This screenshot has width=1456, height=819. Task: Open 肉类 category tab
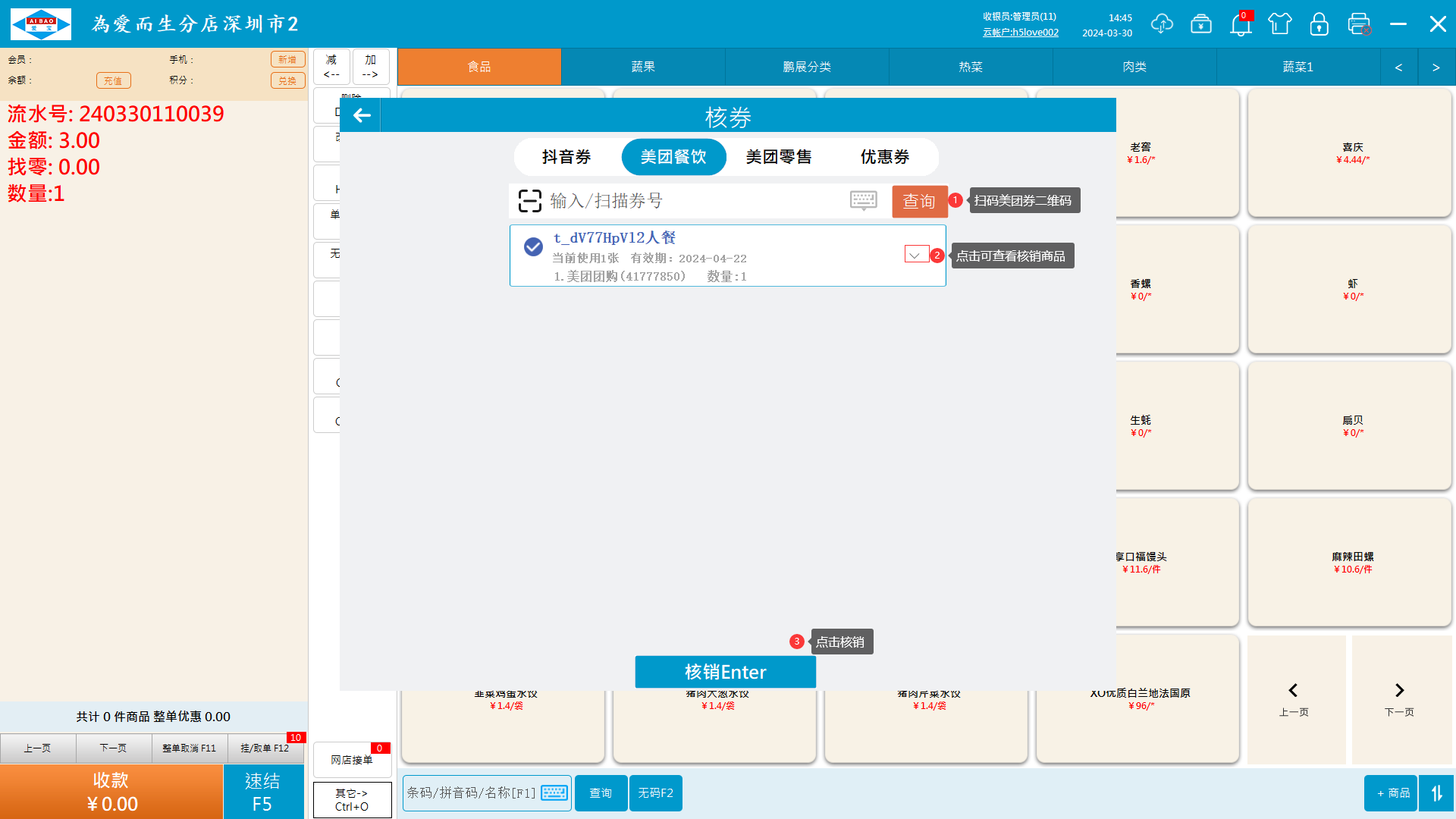pyautogui.click(x=1134, y=67)
